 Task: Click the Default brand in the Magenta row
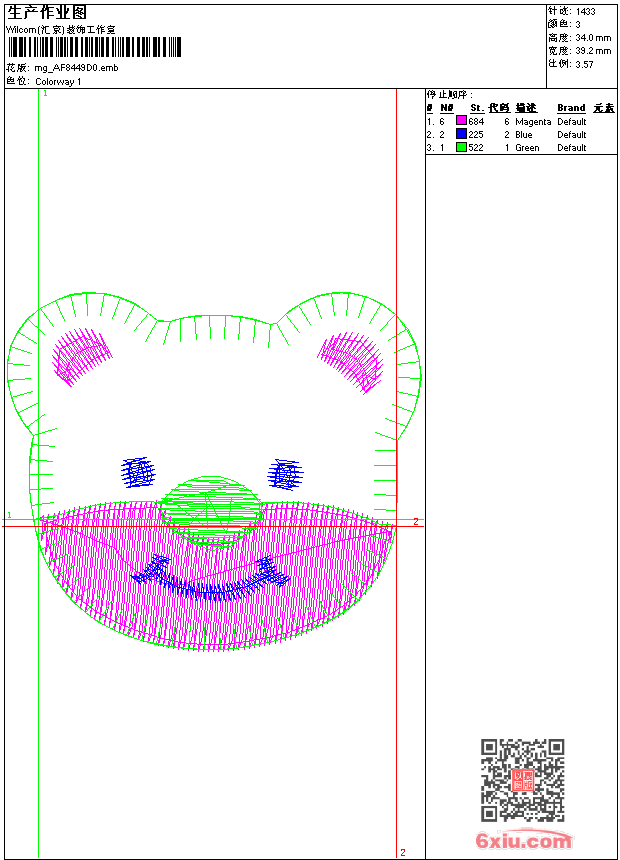click(571, 121)
